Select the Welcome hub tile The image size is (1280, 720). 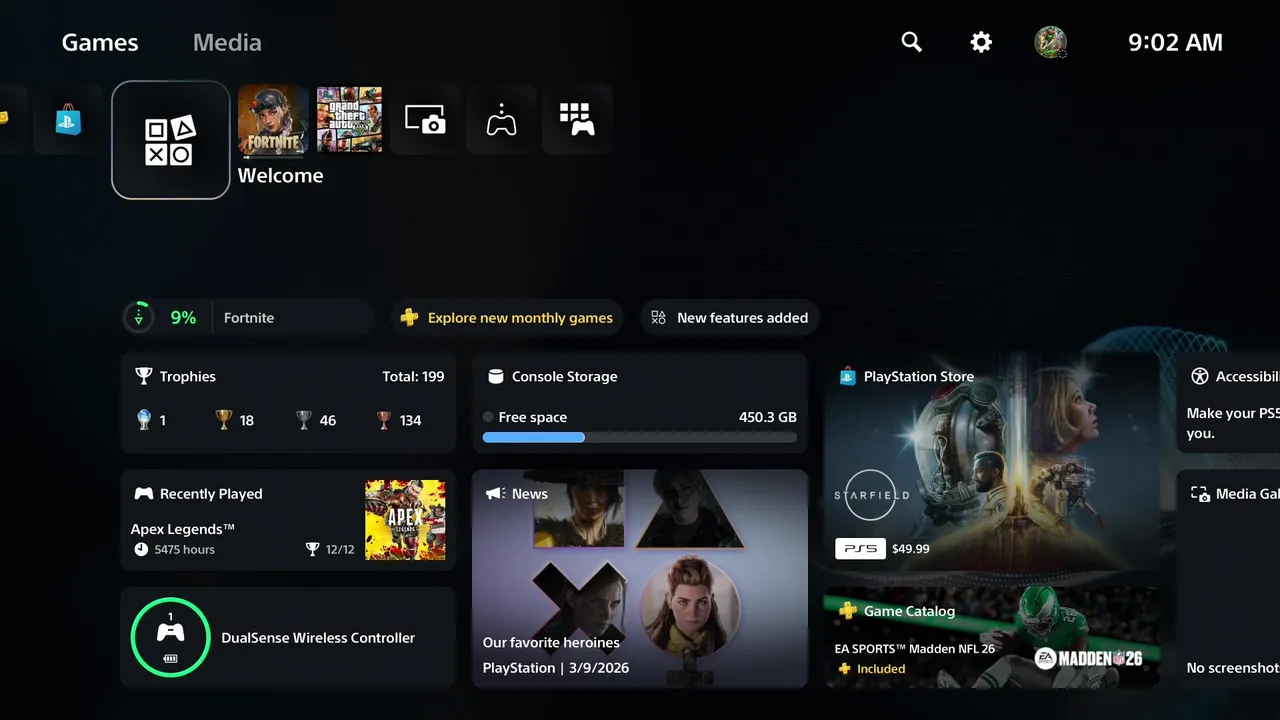point(171,140)
